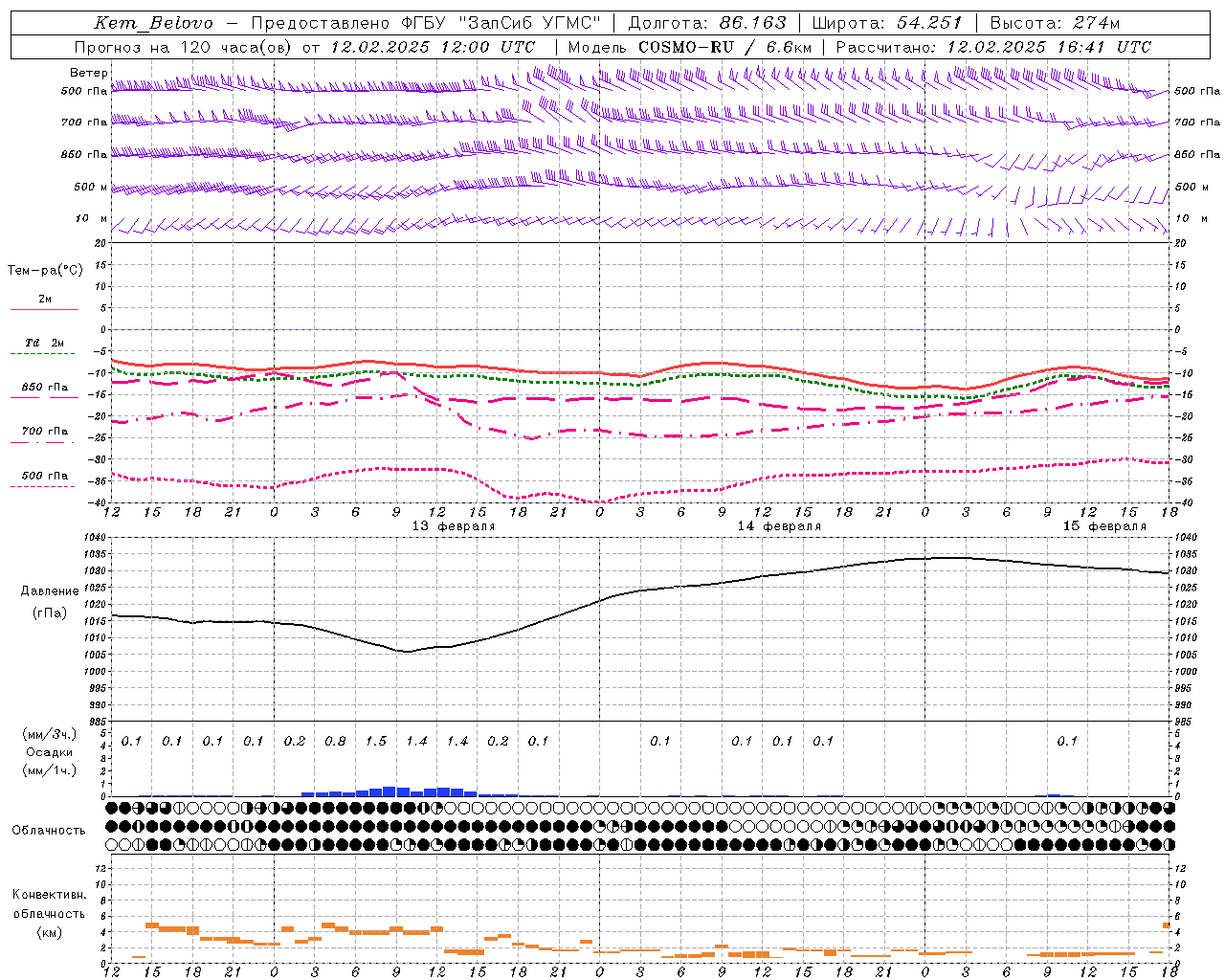
Task: Click the (мм/3ч.) precipitation unit label
Action: coord(49,734)
